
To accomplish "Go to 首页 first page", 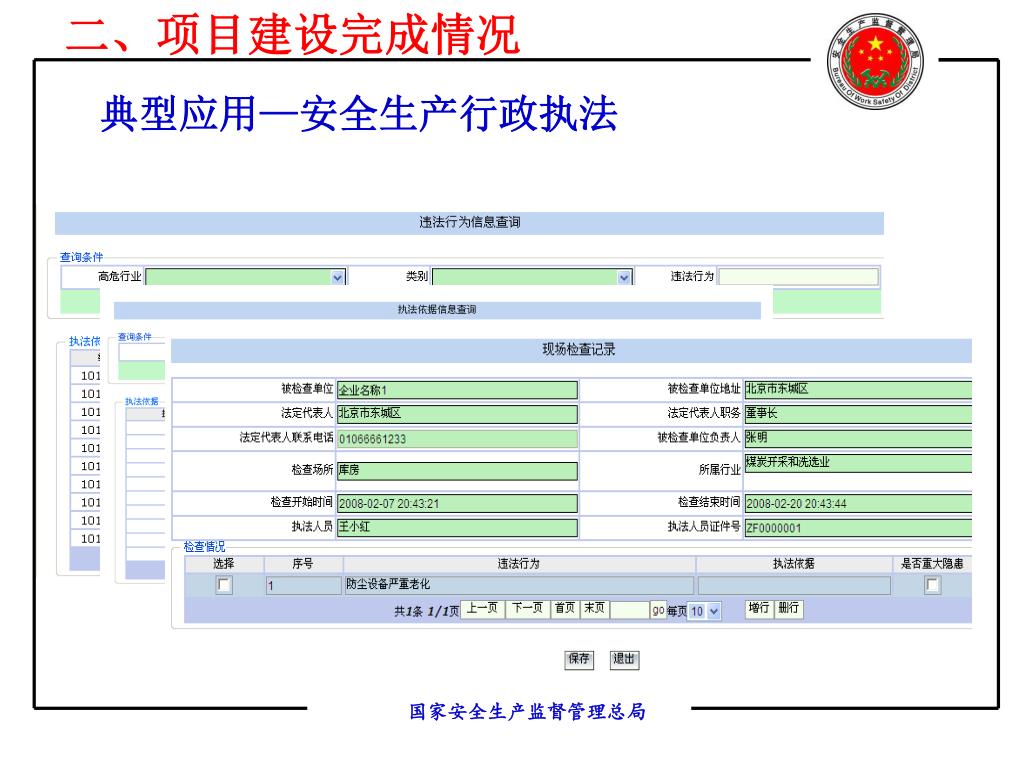I will 565,609.
